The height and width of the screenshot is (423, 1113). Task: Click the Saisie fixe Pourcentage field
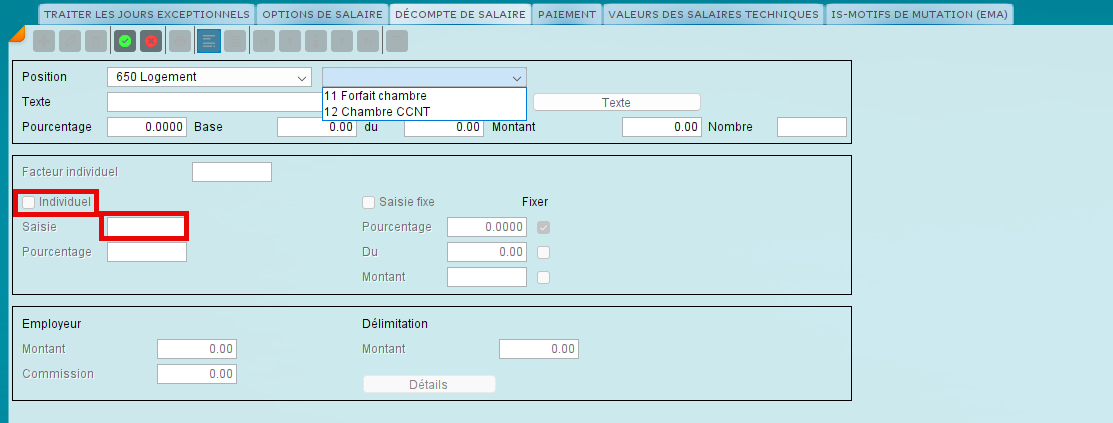pyautogui.click(x=487, y=227)
